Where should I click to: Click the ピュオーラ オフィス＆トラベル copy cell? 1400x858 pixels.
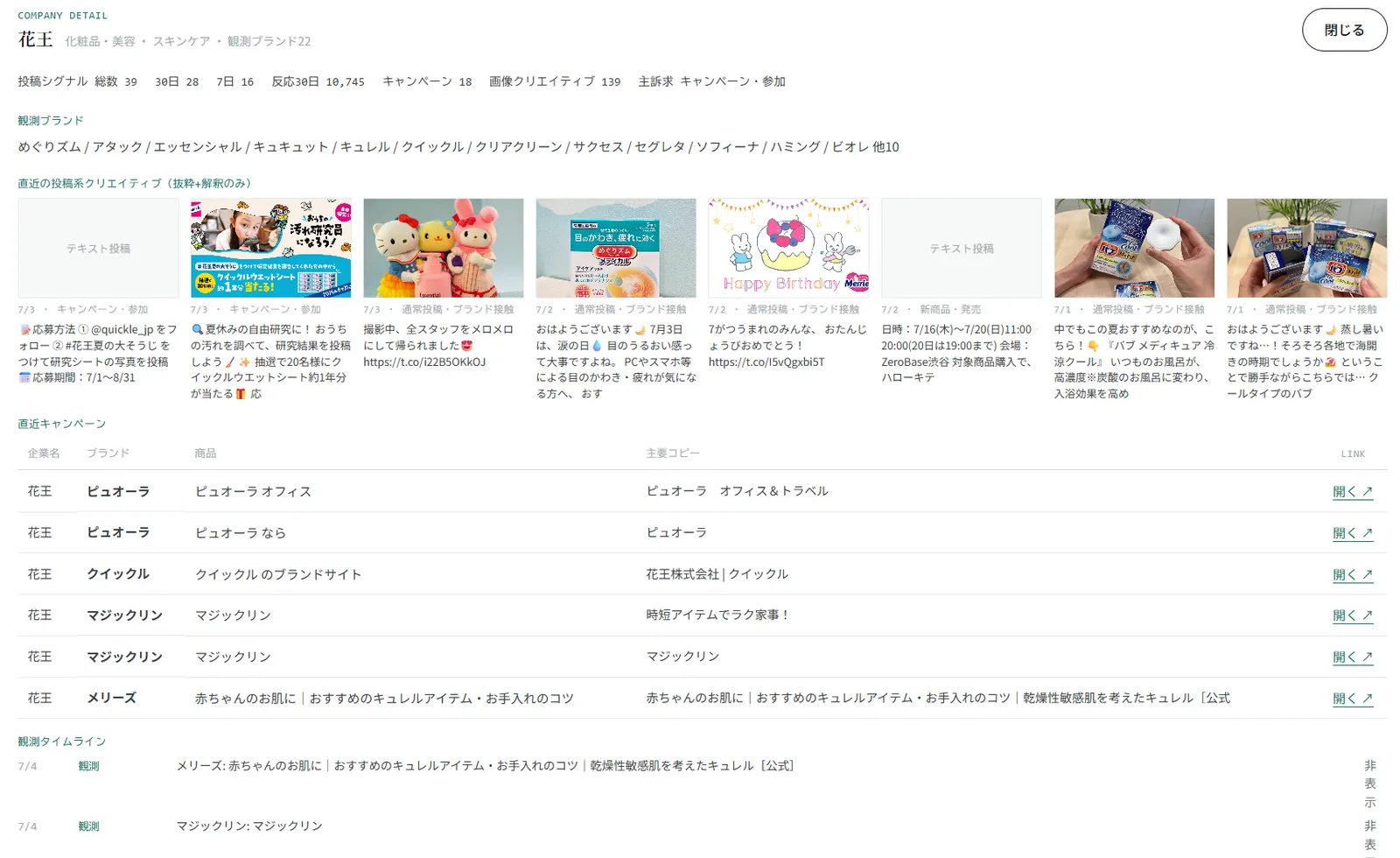pos(737,491)
